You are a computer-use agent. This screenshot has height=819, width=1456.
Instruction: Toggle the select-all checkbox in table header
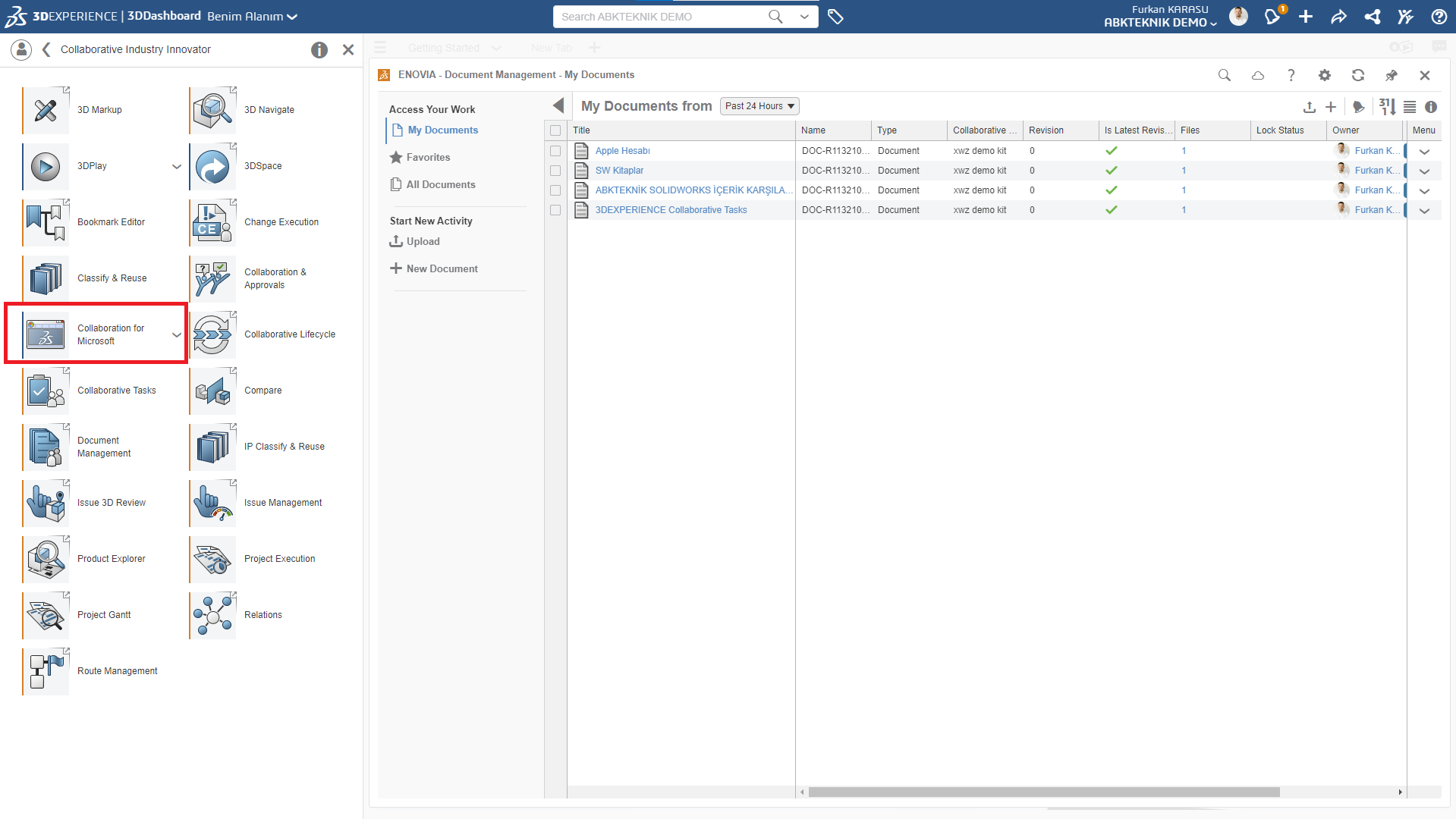(x=555, y=130)
